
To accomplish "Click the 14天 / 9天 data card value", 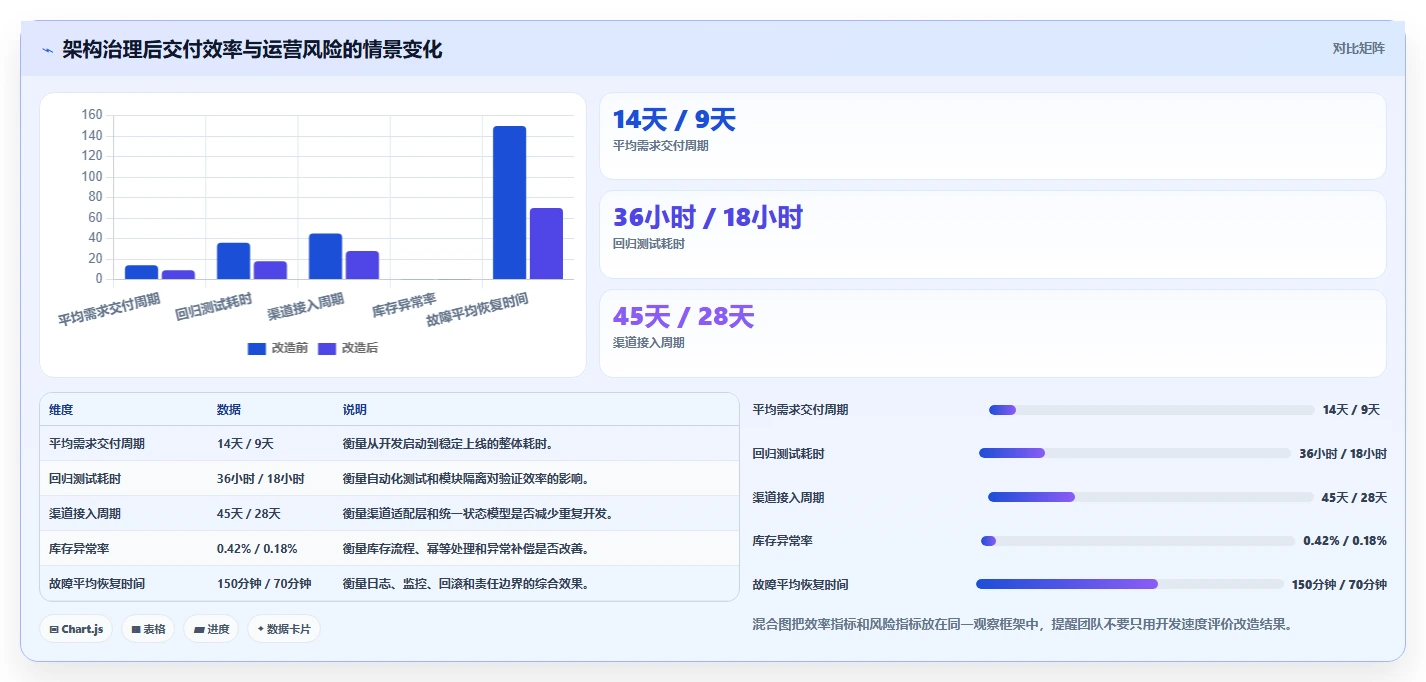I will pyautogui.click(x=674, y=120).
